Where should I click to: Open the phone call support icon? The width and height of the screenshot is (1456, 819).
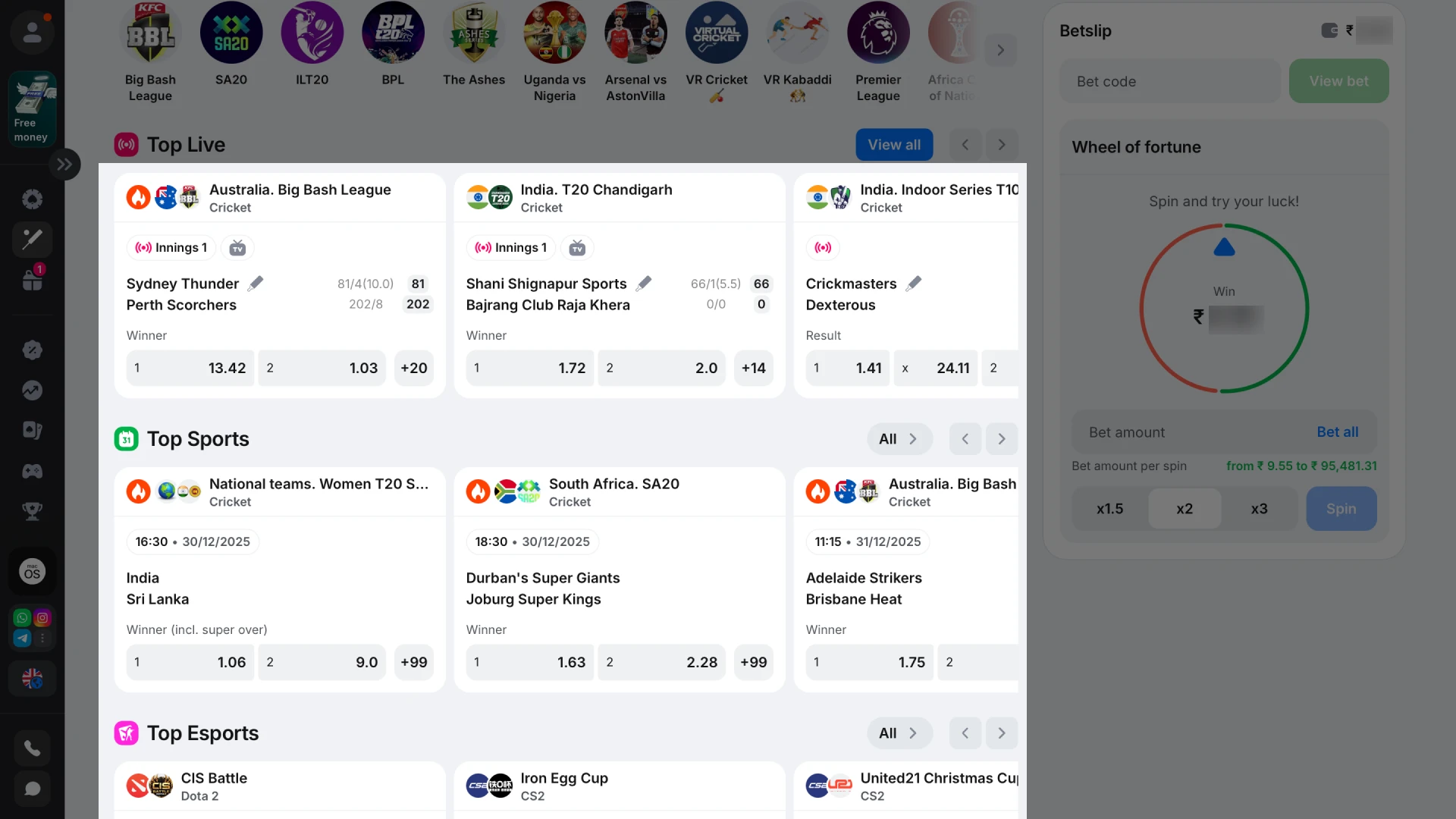[32, 748]
